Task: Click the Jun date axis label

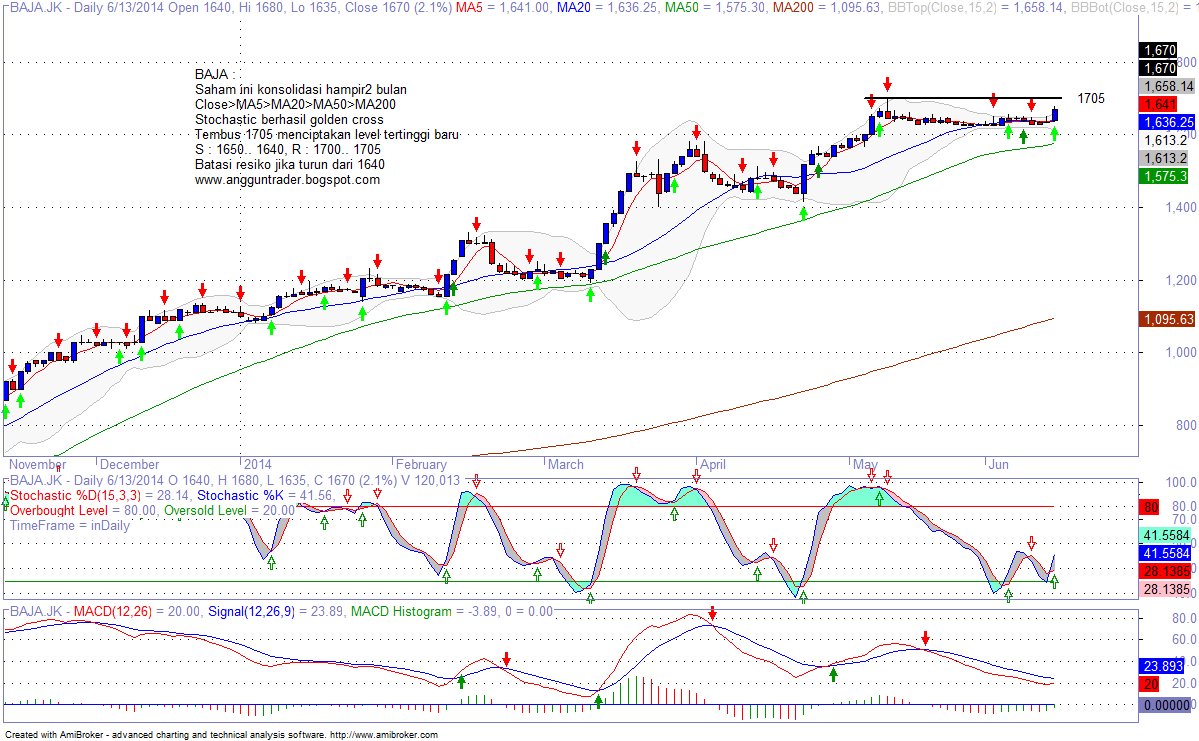Action: coord(999,464)
